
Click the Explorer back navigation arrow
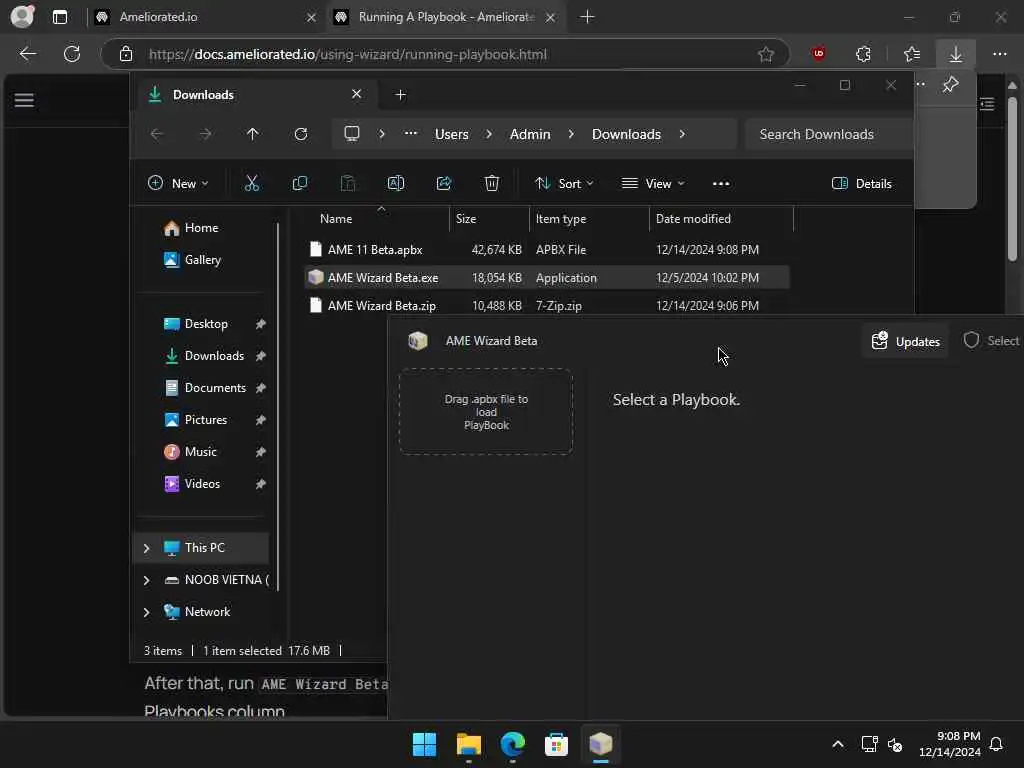coord(157,134)
